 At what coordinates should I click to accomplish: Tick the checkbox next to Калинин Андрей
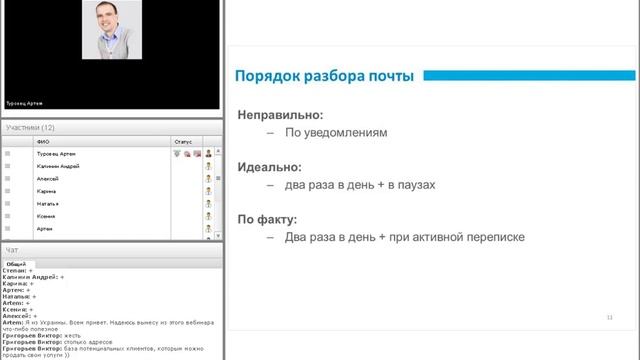point(7,166)
